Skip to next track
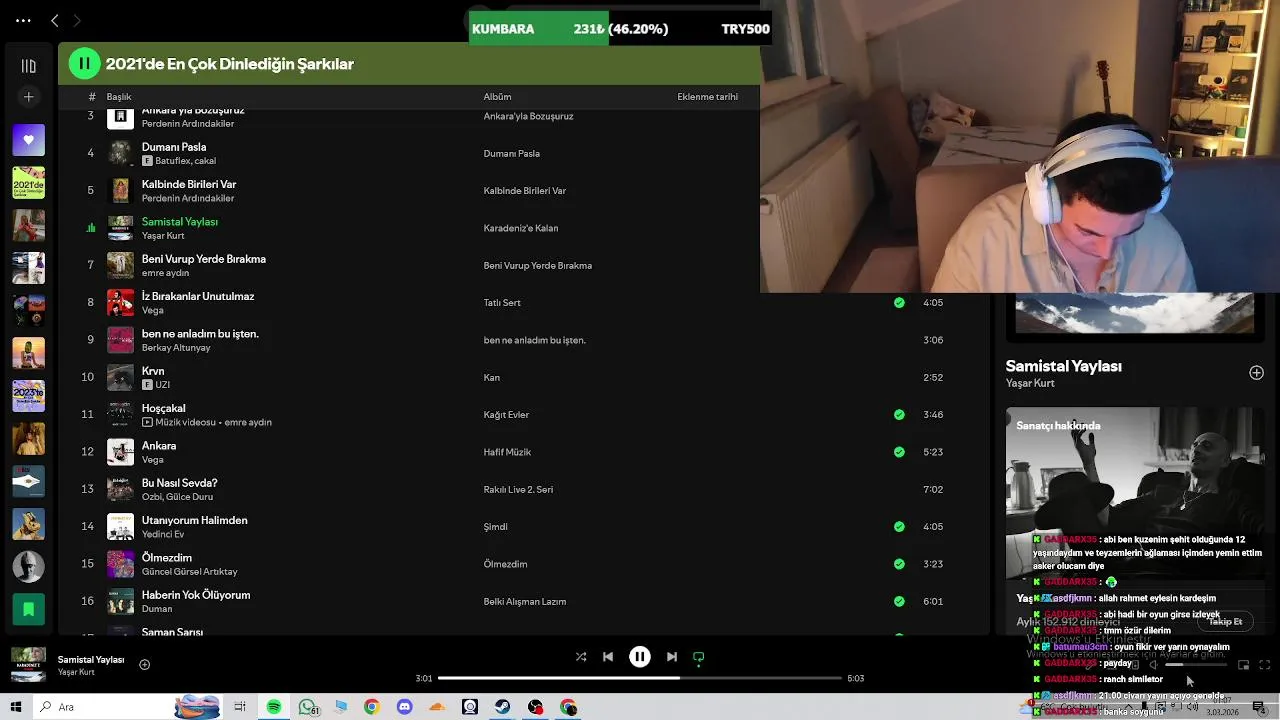 [x=672, y=657]
